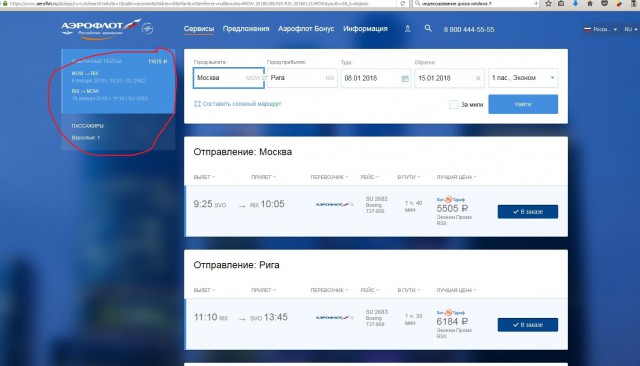Click the SkyTeam alliance emblem
Screen dimensions: 640x366
[147, 29]
